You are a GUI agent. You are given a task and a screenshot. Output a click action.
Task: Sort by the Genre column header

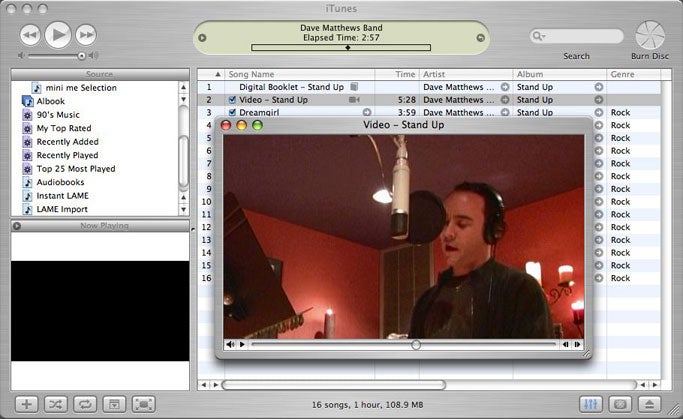(x=634, y=74)
